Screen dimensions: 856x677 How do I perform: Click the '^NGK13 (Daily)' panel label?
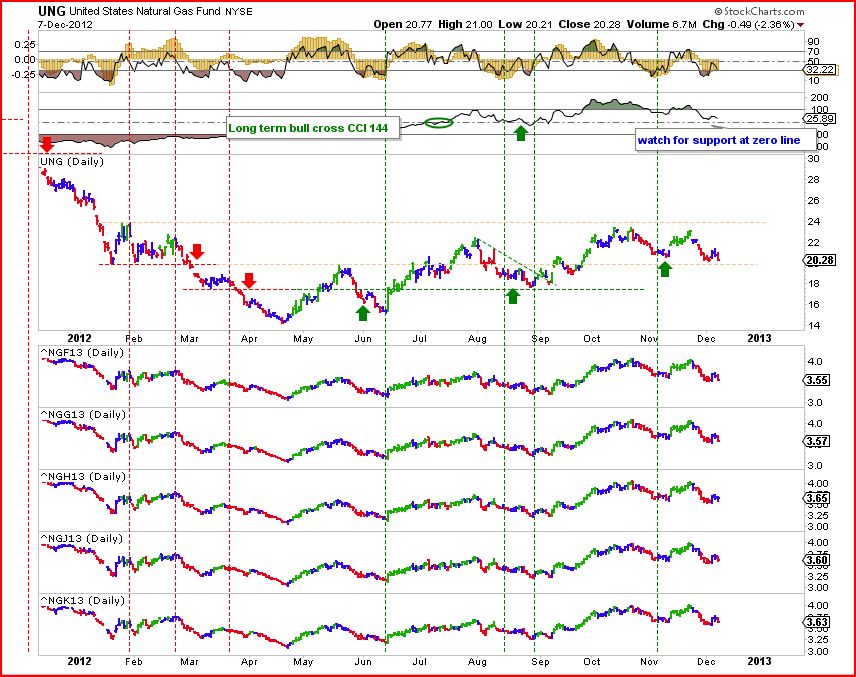point(83,601)
